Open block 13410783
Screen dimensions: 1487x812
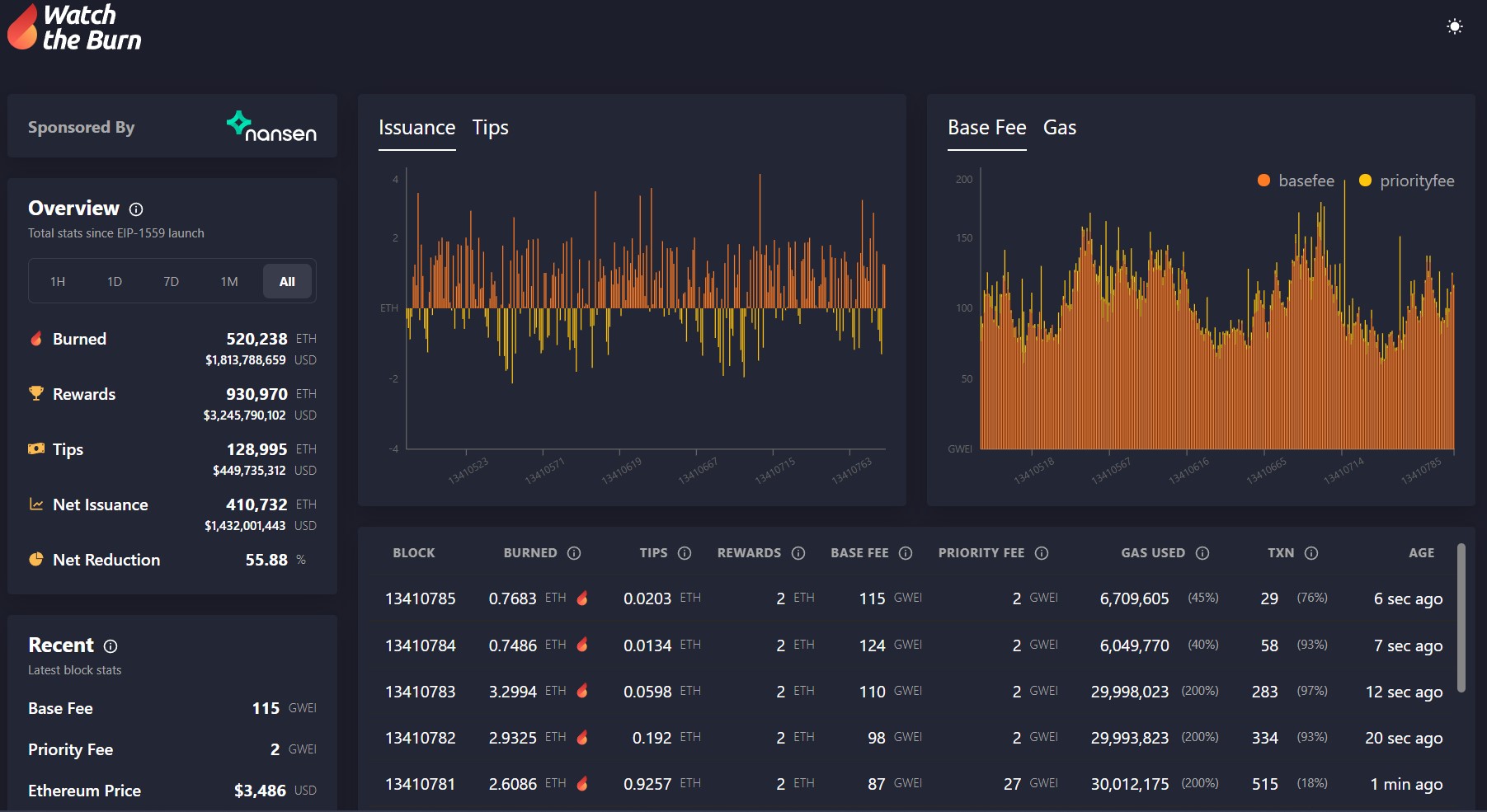[421, 692]
